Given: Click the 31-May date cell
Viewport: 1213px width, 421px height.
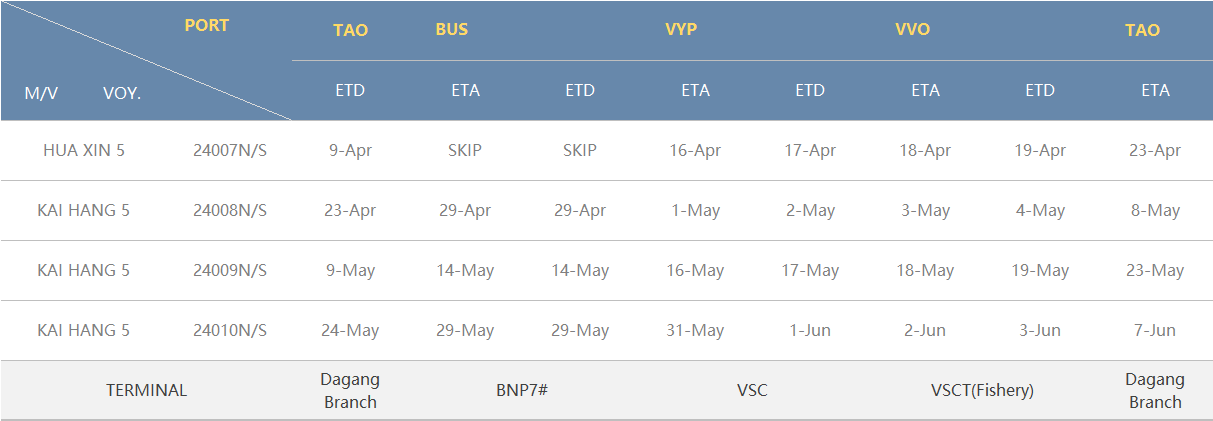Looking at the screenshot, I should tap(695, 331).
